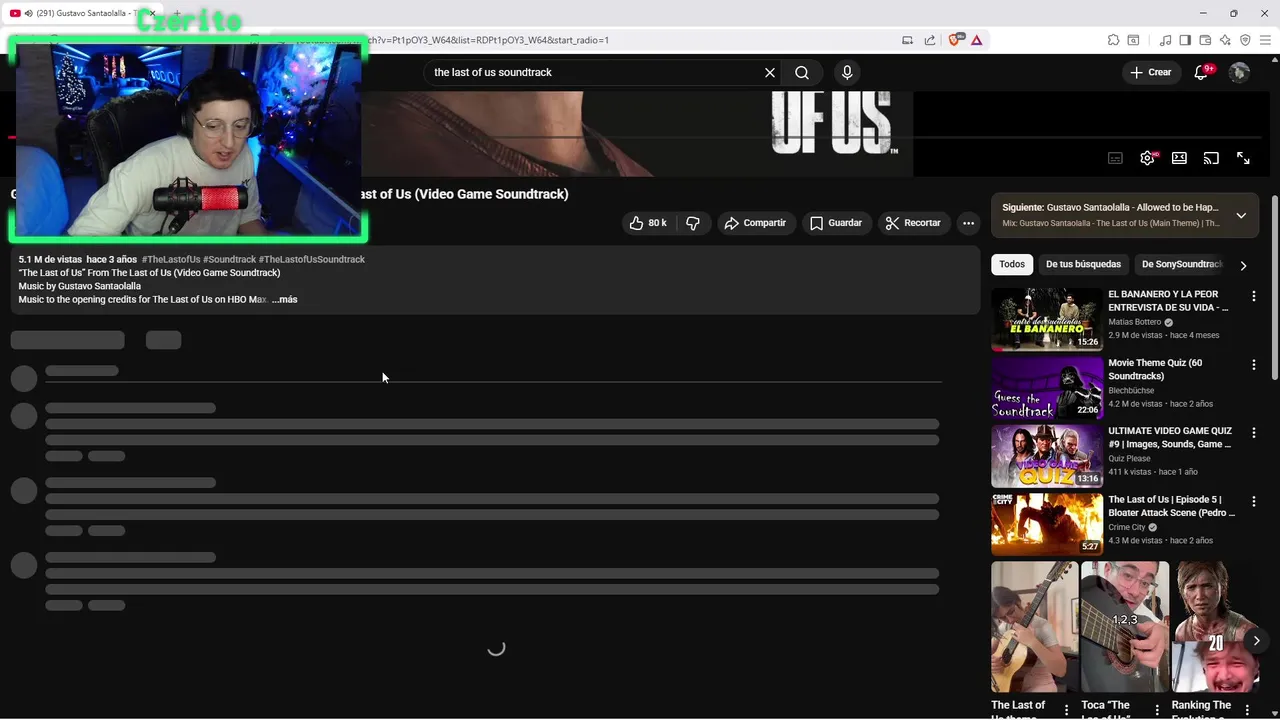Select the De tus búsquedas chip
Viewport: 1280px width, 720px height.
[x=1083, y=264]
